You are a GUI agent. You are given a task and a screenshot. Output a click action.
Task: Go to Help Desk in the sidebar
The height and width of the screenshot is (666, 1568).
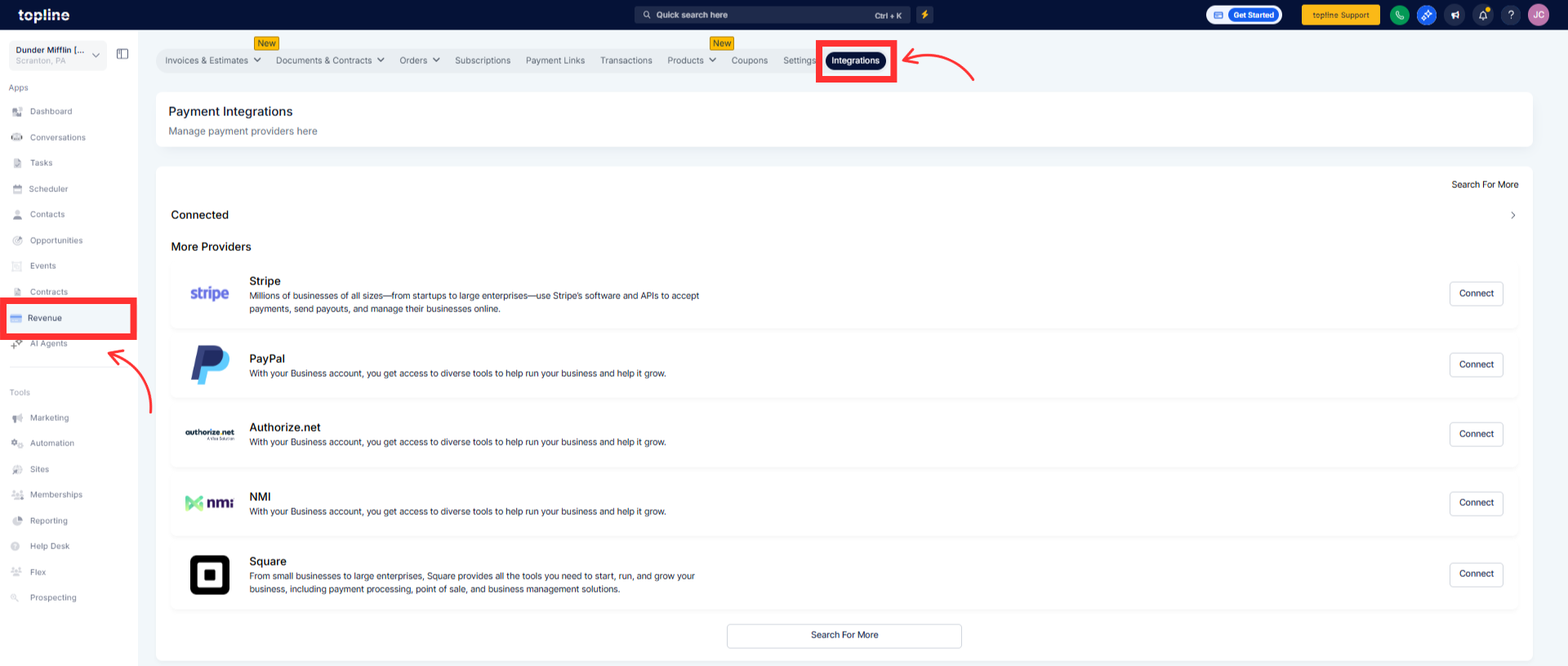pos(49,546)
